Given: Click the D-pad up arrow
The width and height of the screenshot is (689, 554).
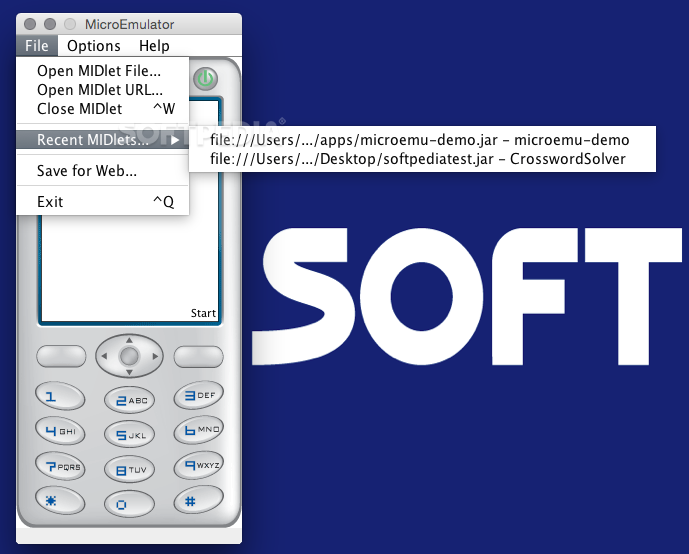Looking at the screenshot, I should [129, 340].
